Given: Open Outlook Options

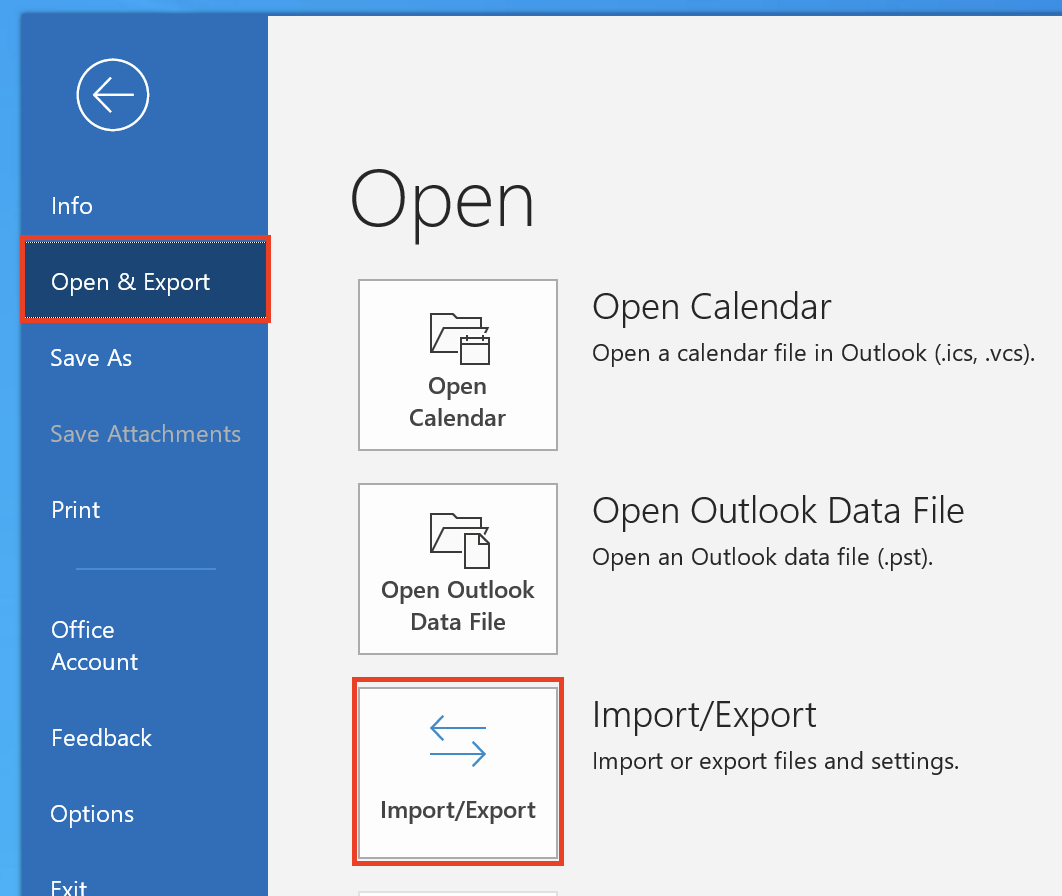Looking at the screenshot, I should click(x=92, y=813).
